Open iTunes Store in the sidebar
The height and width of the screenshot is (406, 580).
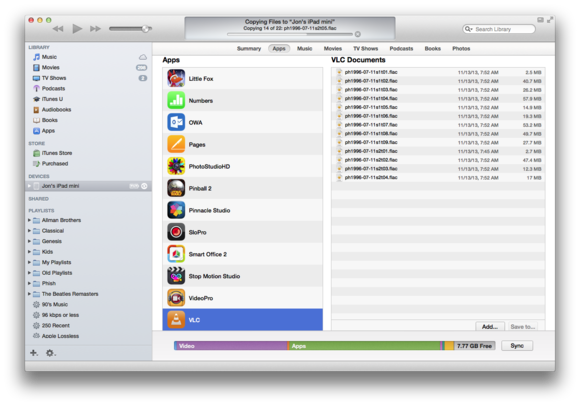(x=57, y=153)
